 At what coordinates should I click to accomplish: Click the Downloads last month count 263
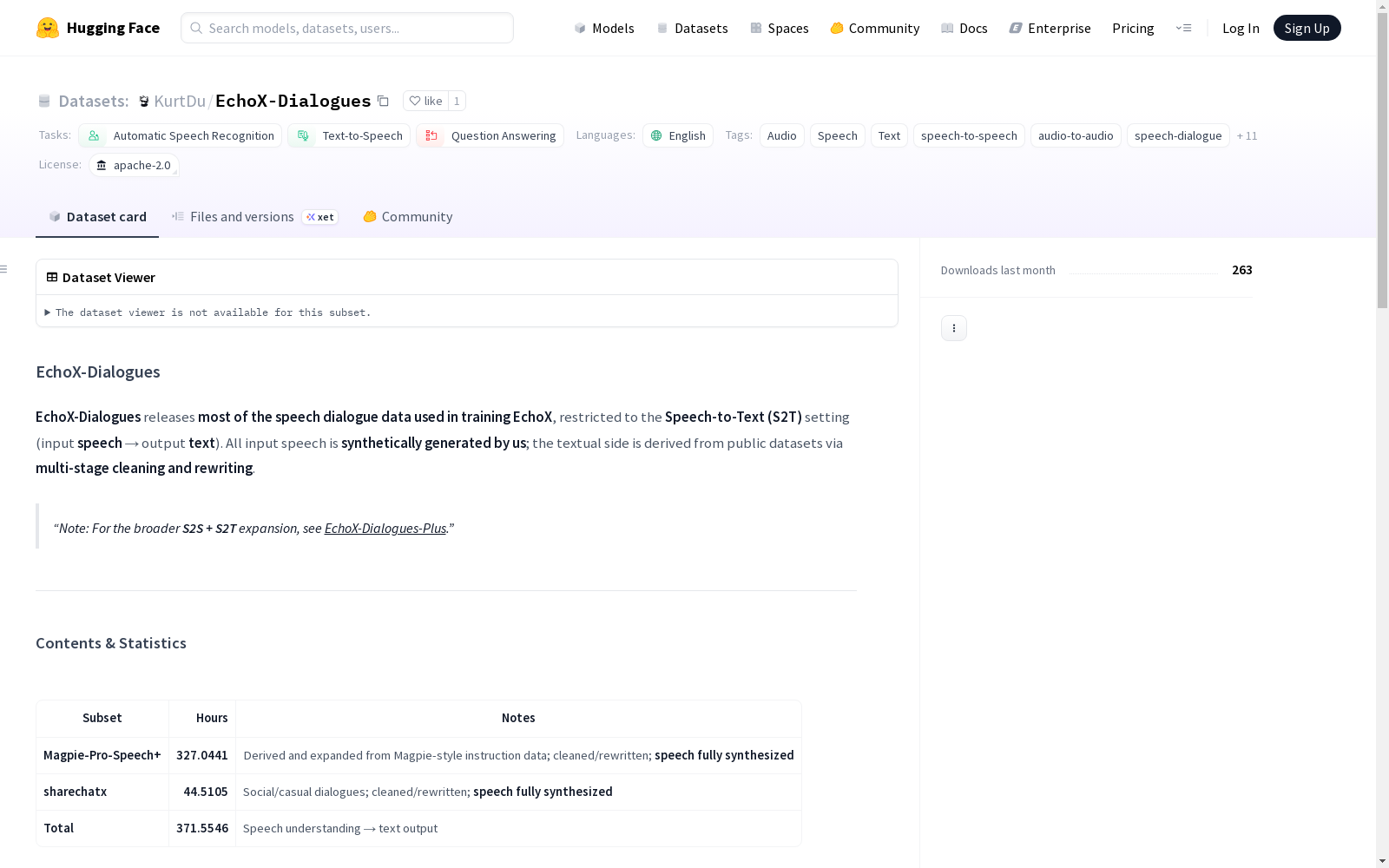1242,270
